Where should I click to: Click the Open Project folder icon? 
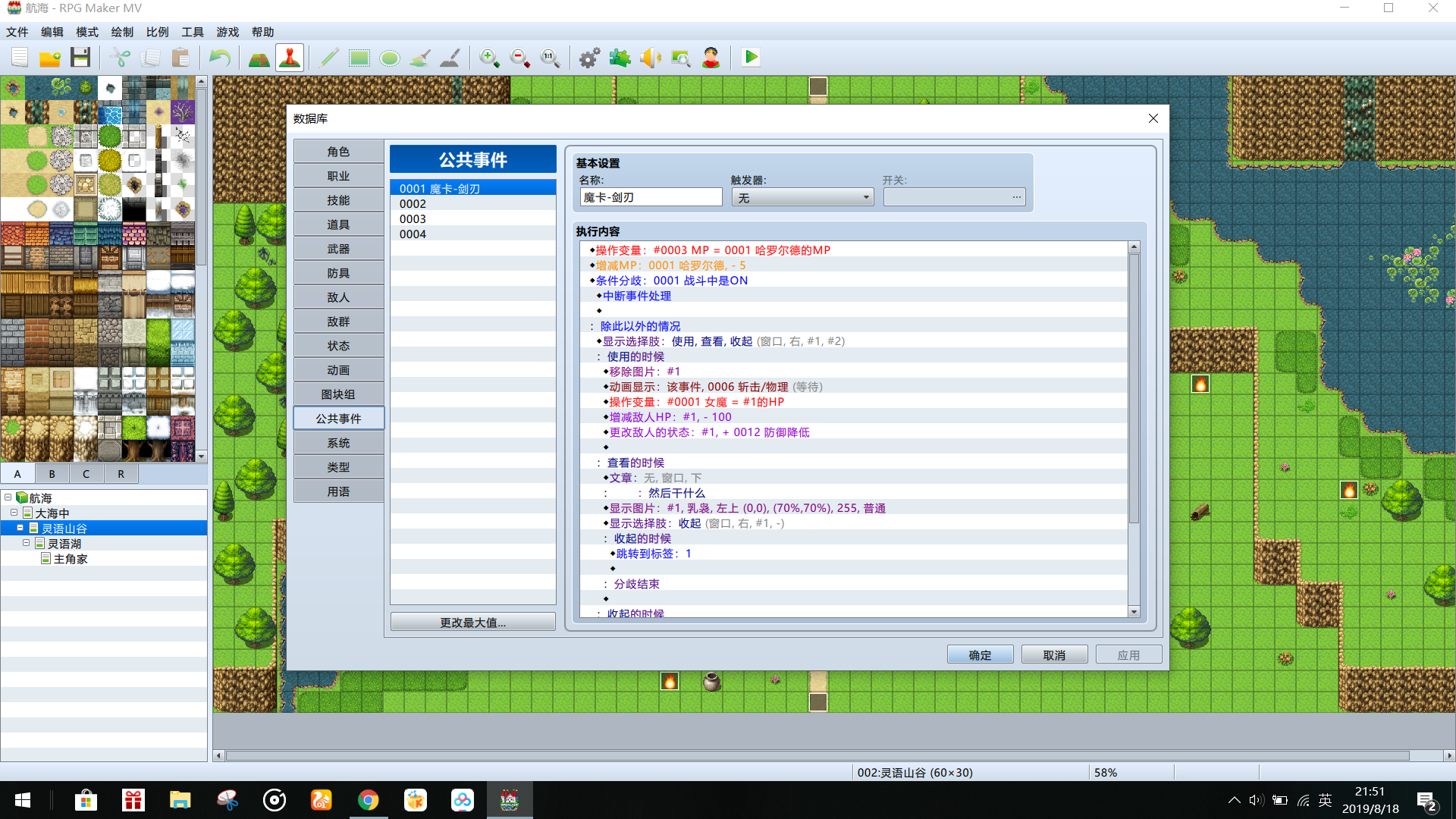click(x=50, y=58)
